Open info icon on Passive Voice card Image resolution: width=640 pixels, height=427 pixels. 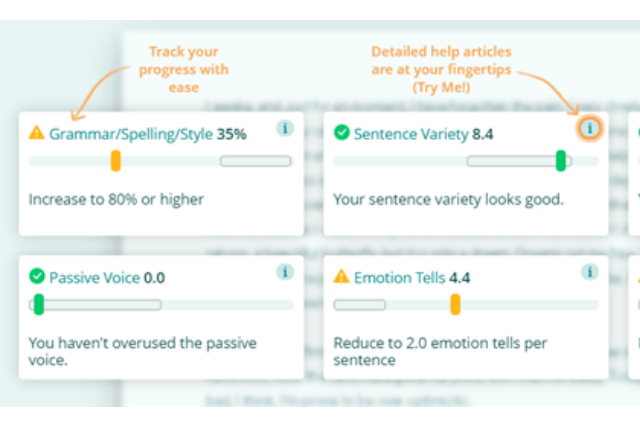point(285,272)
